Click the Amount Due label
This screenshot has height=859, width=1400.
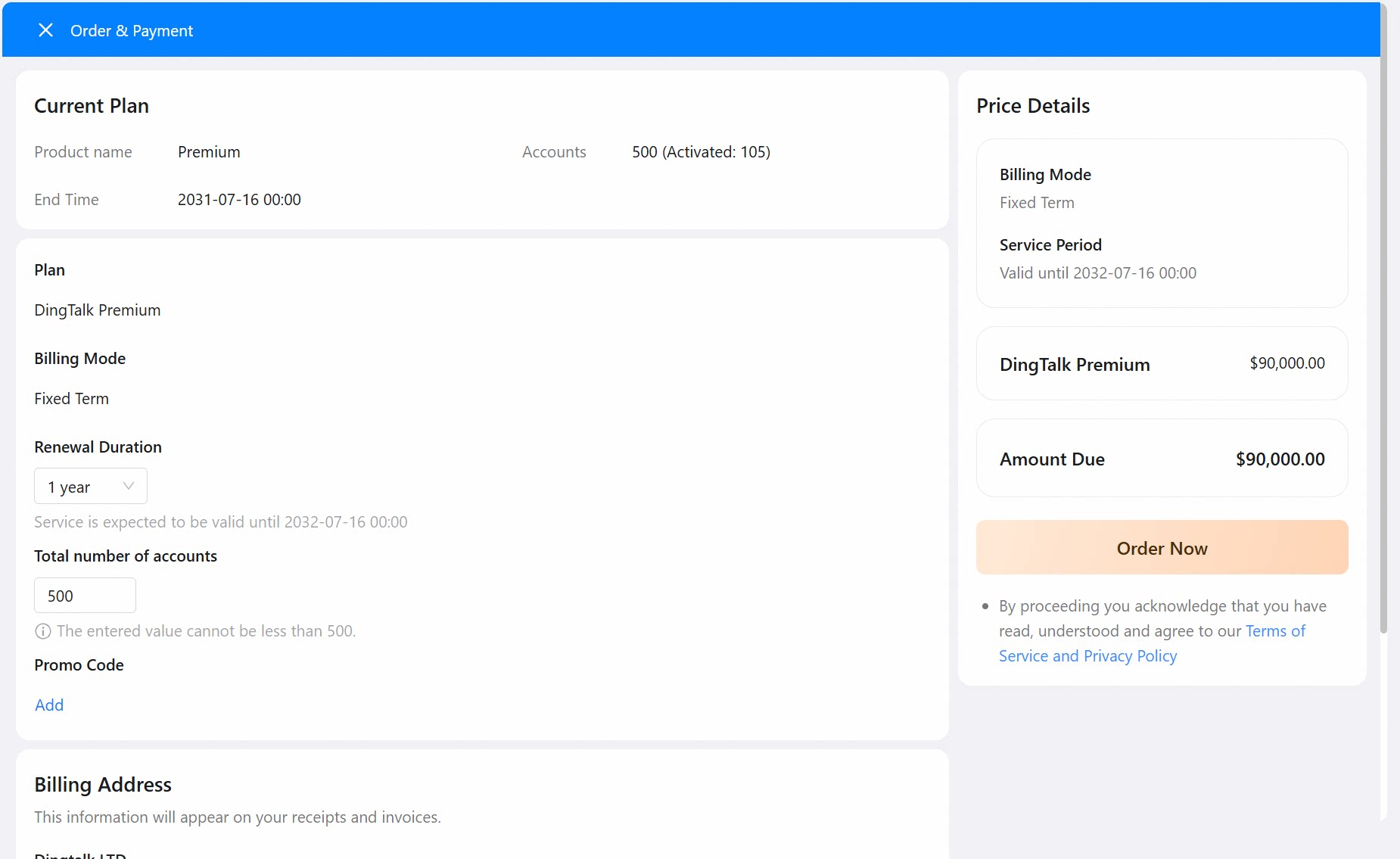tap(1052, 459)
